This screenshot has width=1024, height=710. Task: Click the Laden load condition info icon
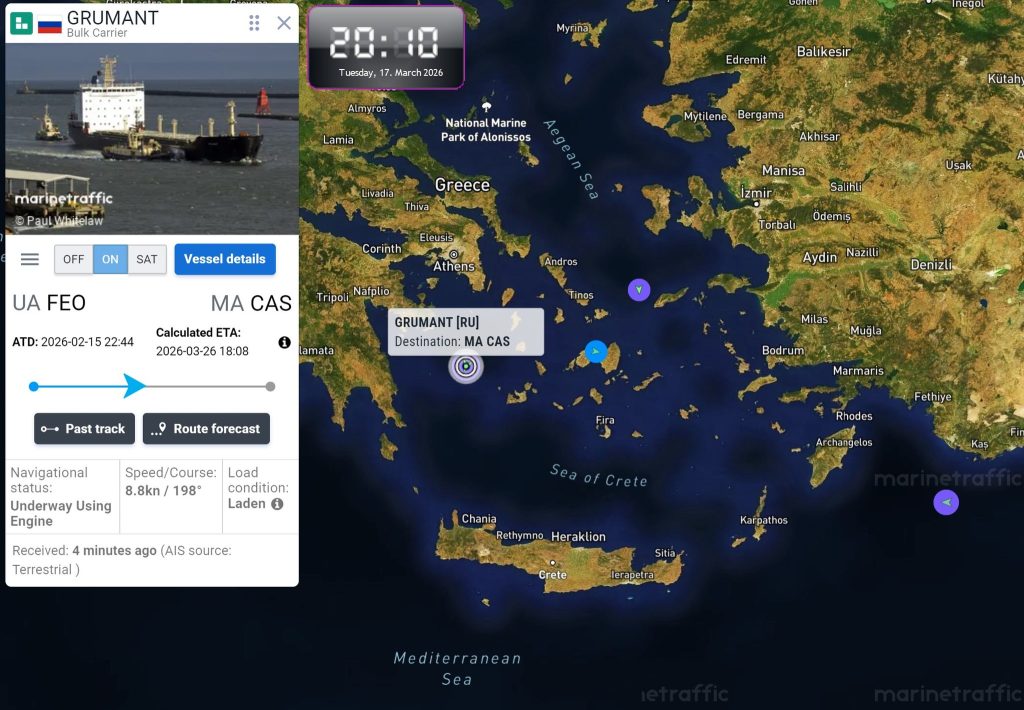278,504
